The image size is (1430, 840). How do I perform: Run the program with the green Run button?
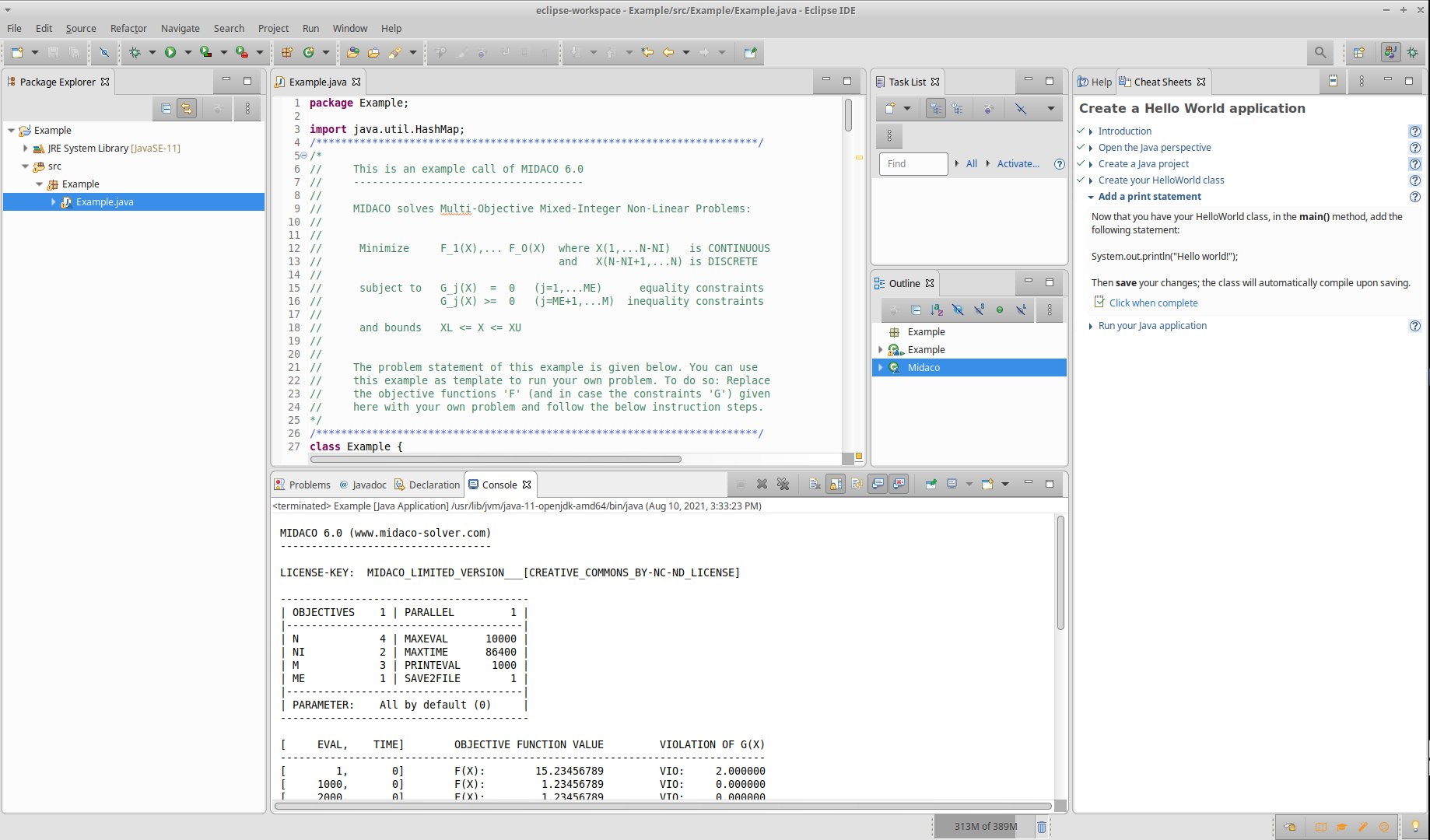[170, 52]
